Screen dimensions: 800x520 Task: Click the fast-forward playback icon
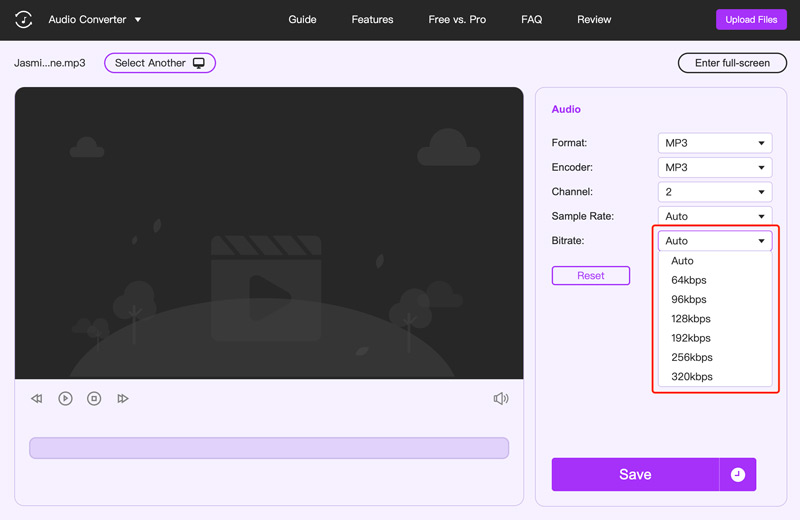(x=123, y=399)
